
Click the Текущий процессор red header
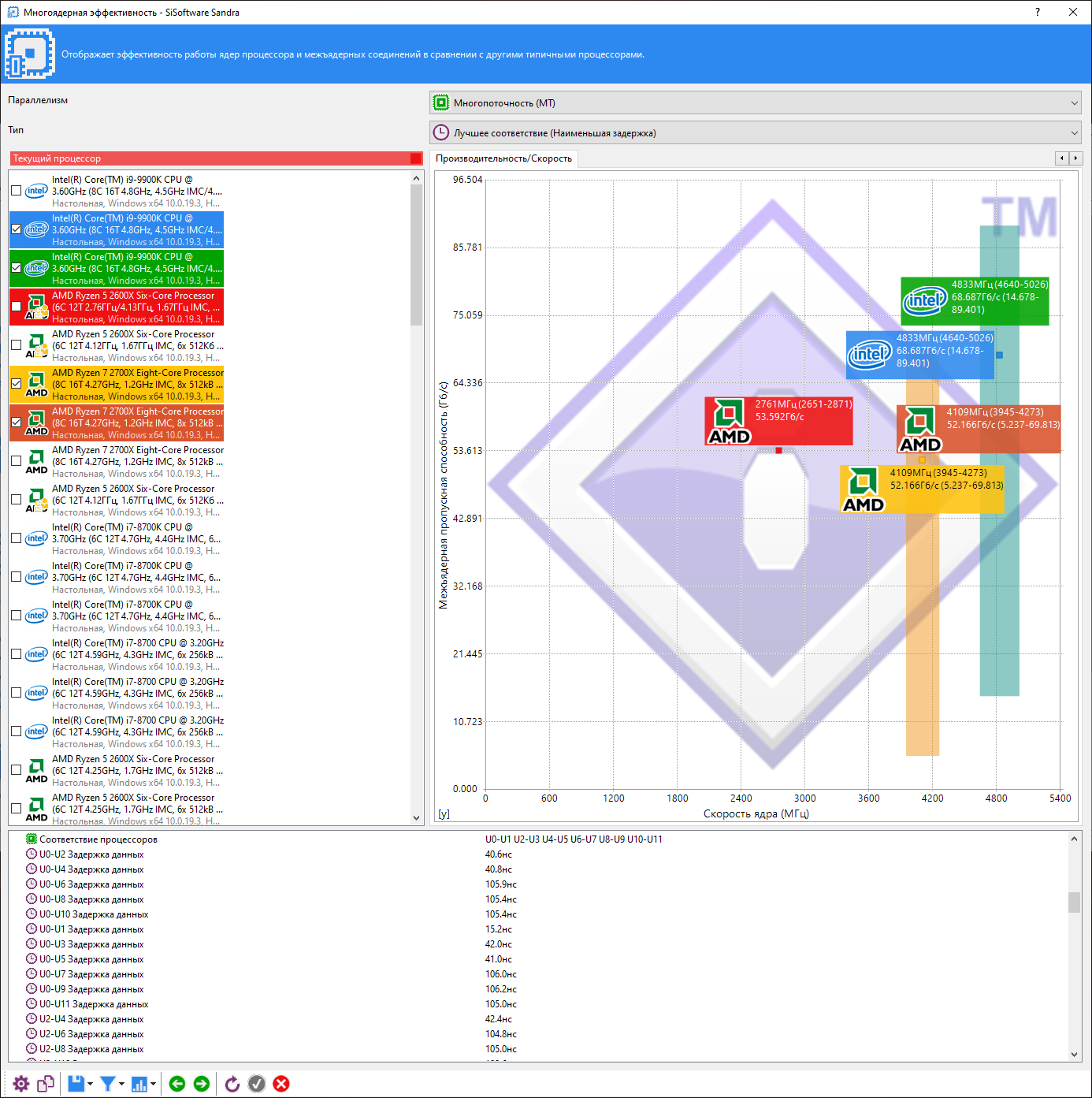(x=217, y=158)
